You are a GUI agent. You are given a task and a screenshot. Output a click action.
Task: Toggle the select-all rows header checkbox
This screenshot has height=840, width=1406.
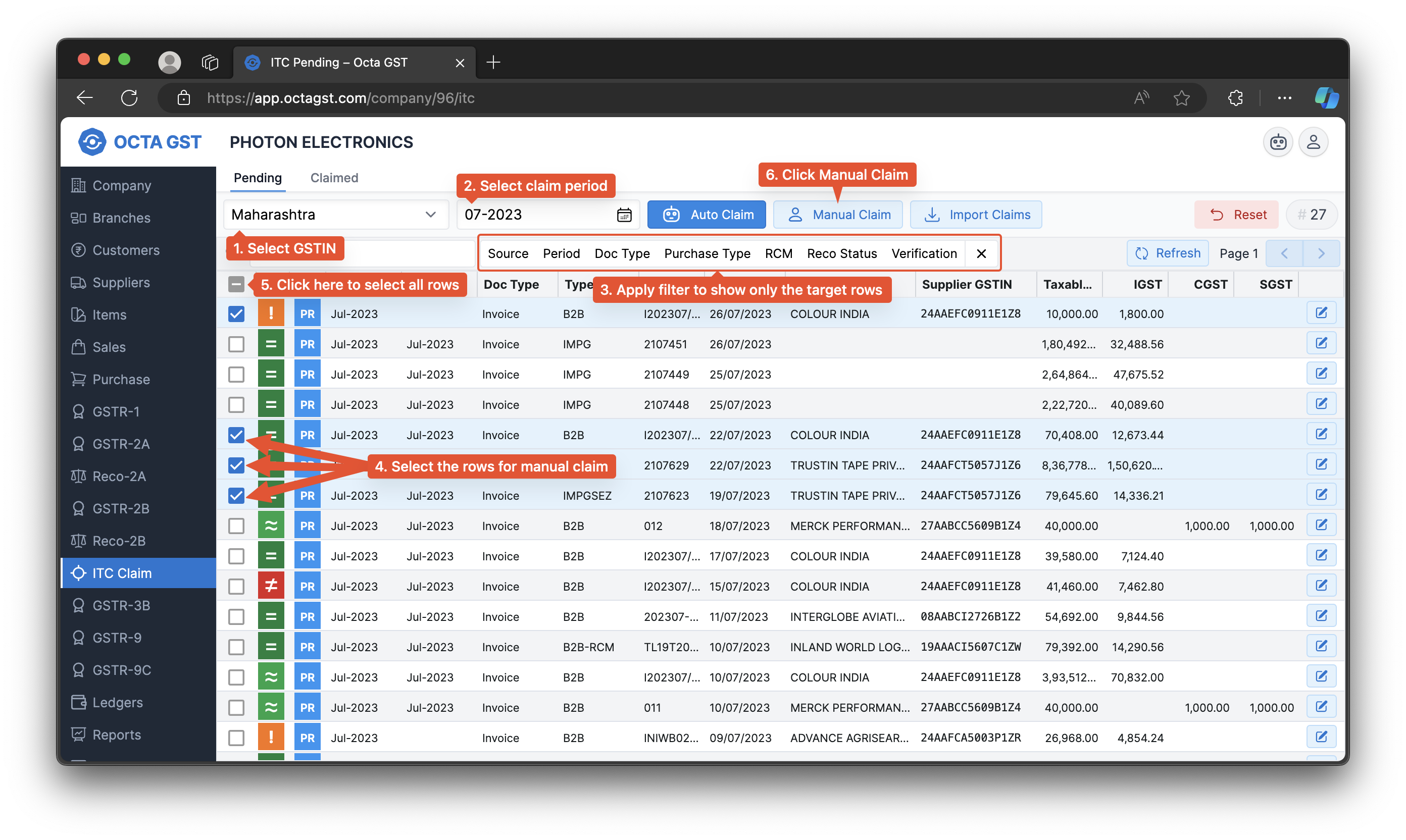pyautogui.click(x=236, y=284)
